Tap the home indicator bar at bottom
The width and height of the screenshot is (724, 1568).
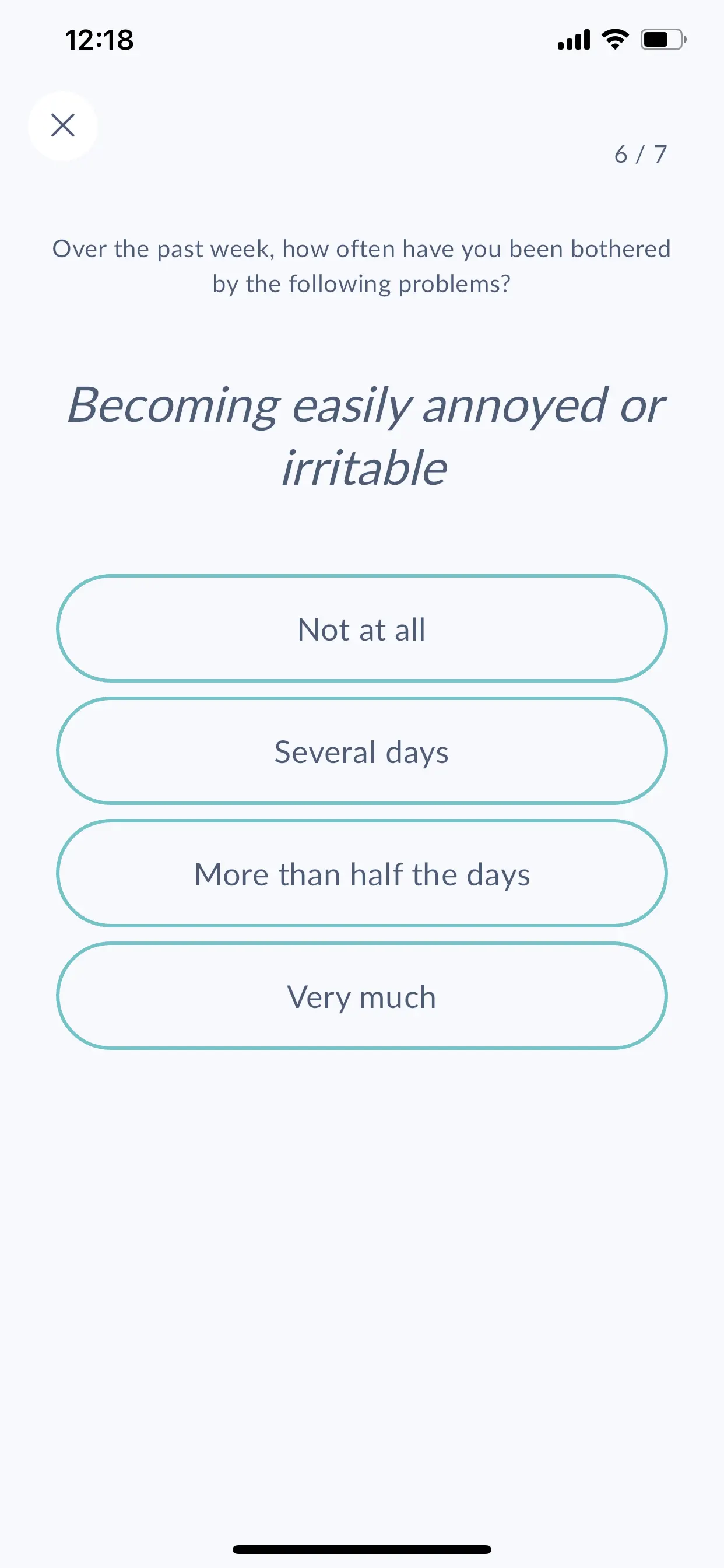pos(362,1549)
